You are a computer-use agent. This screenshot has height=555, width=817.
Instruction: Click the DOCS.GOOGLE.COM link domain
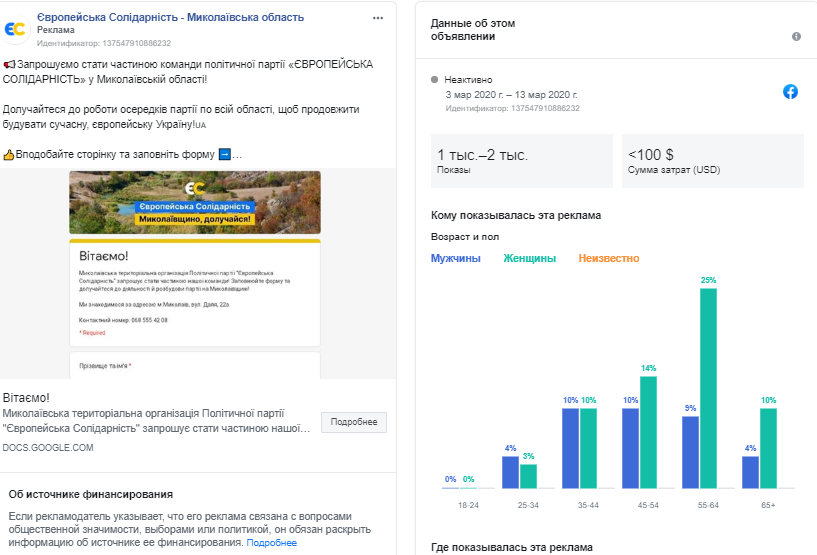click(48, 448)
